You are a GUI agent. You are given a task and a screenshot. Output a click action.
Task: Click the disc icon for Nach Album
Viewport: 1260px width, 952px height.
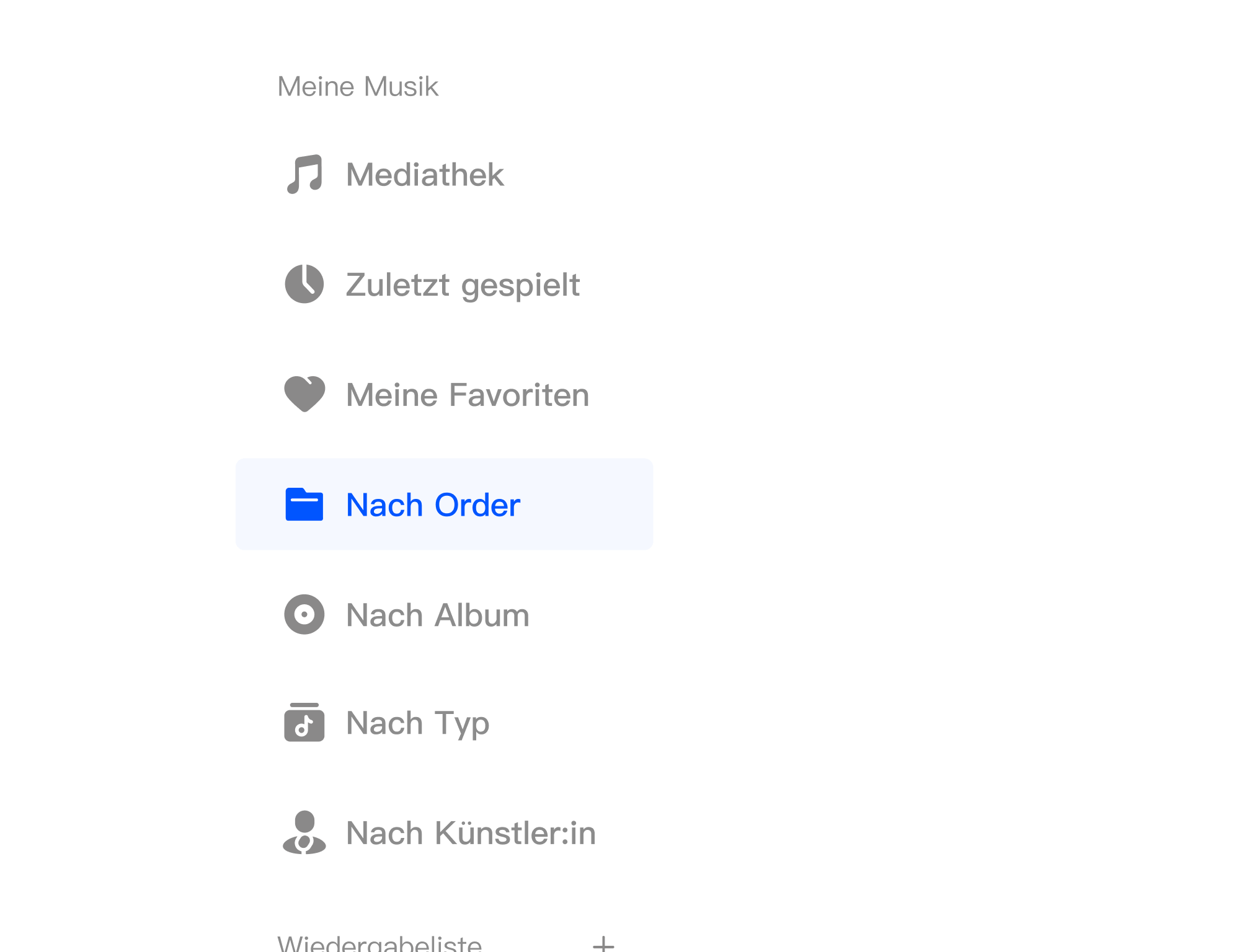(304, 615)
